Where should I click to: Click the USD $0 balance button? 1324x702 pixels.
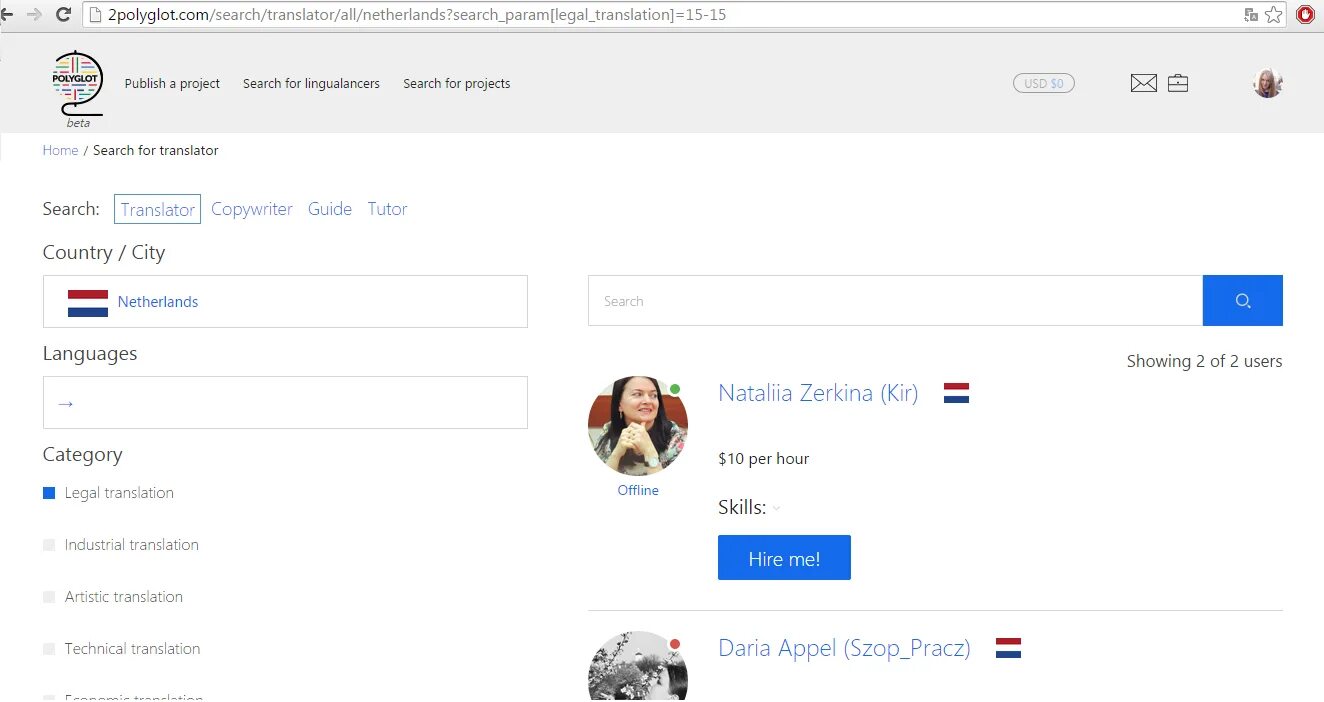(1044, 83)
